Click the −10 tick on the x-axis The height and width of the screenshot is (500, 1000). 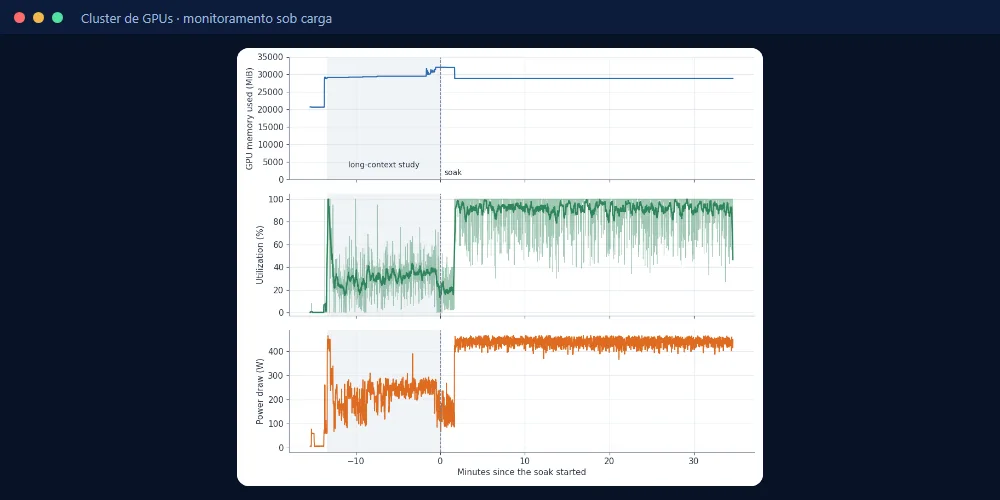(355, 461)
